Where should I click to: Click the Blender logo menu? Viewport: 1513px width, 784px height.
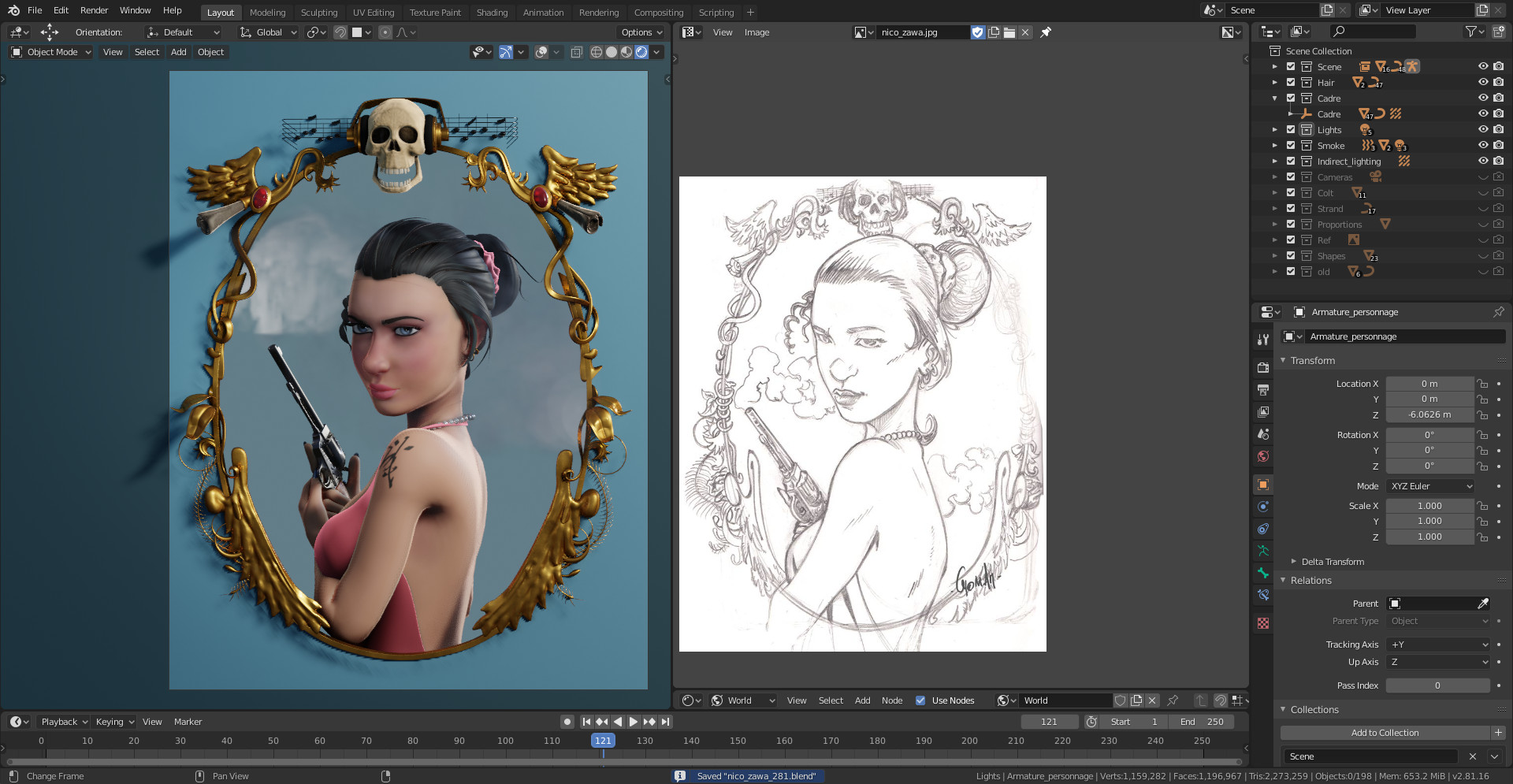coord(13,10)
